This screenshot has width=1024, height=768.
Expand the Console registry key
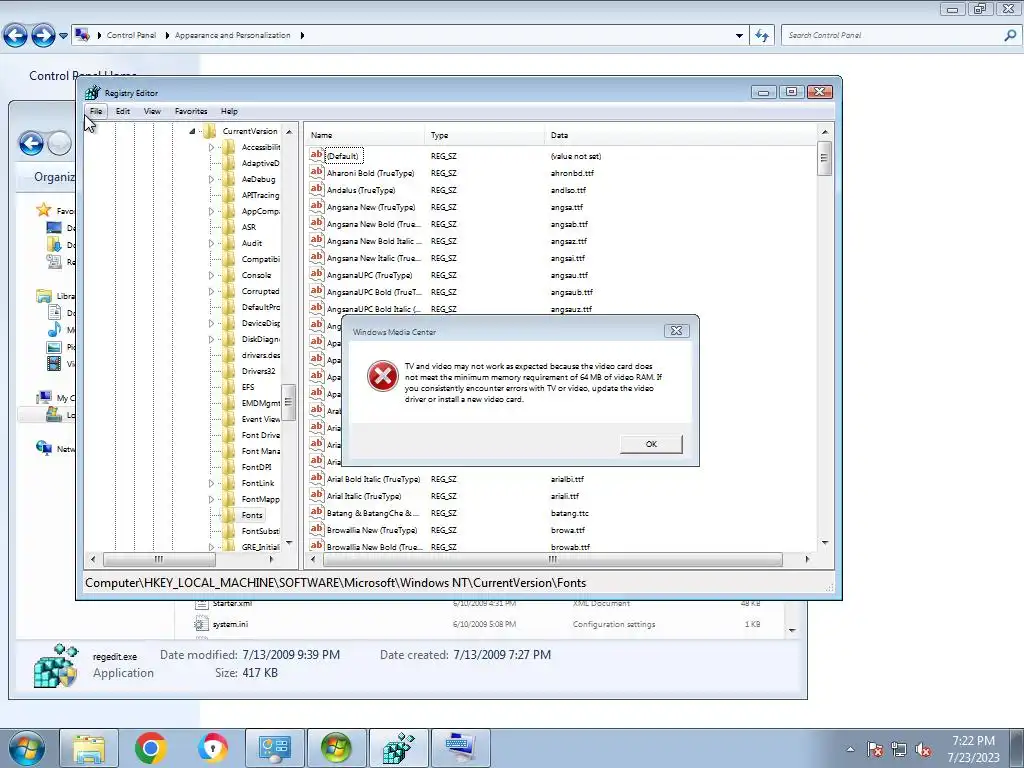(x=211, y=276)
